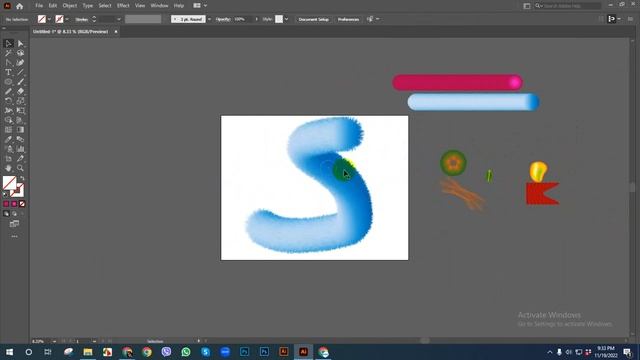Viewport: 640px width, 360px height.
Task: Select the Zoom tool
Action: click(x=20, y=168)
